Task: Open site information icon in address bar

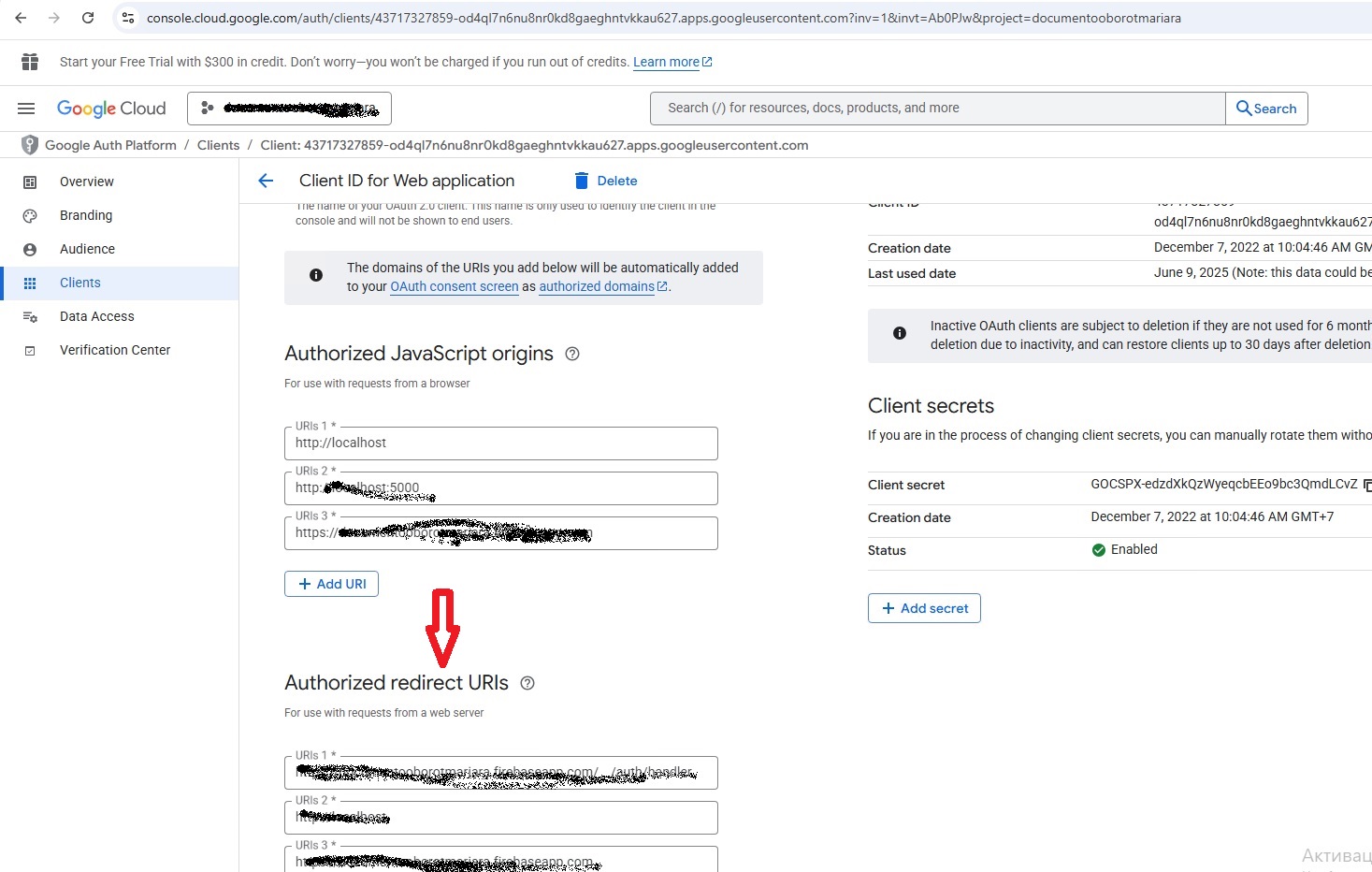Action: coord(128,18)
